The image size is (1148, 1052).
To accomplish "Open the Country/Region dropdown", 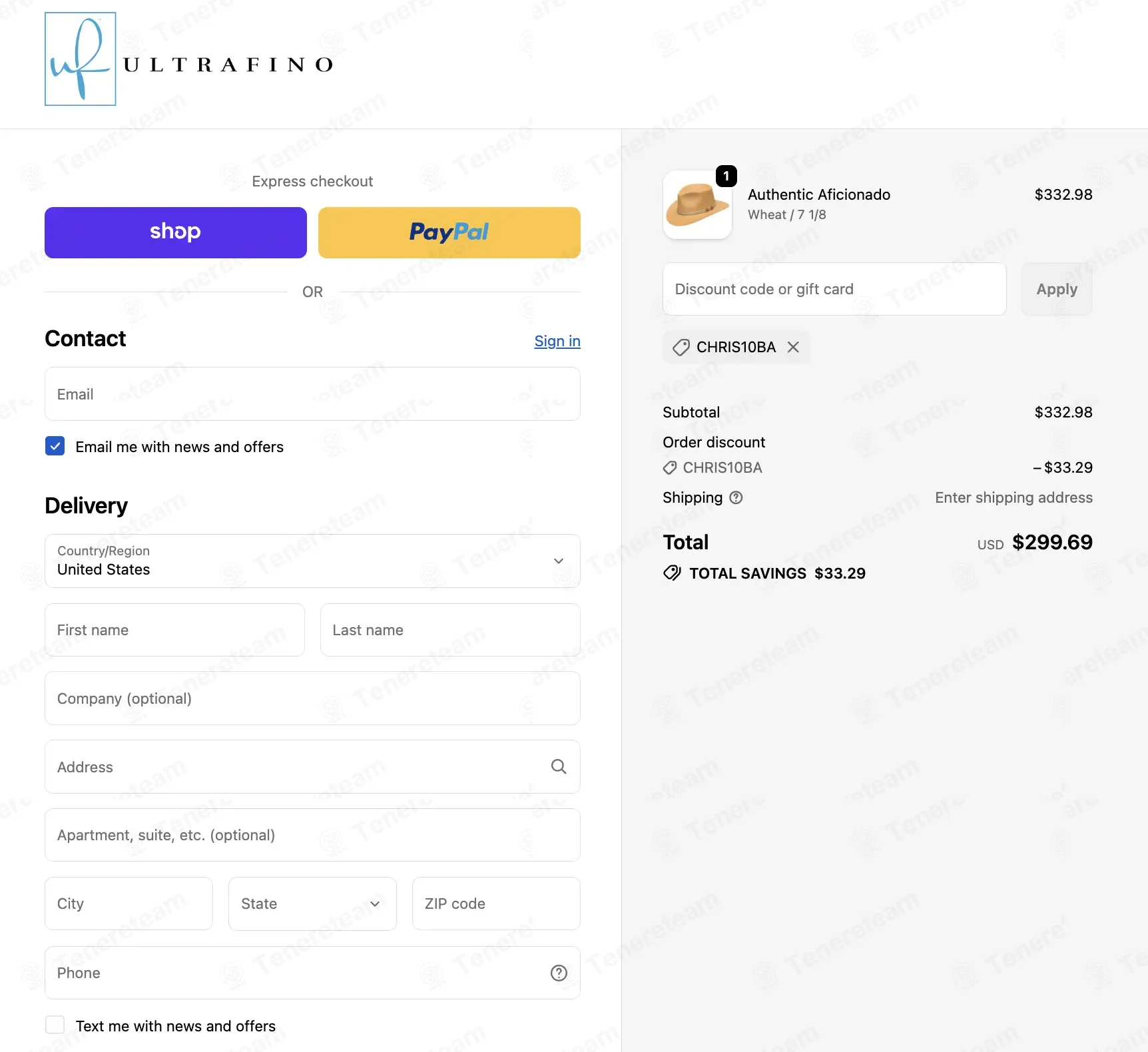I will [312, 561].
